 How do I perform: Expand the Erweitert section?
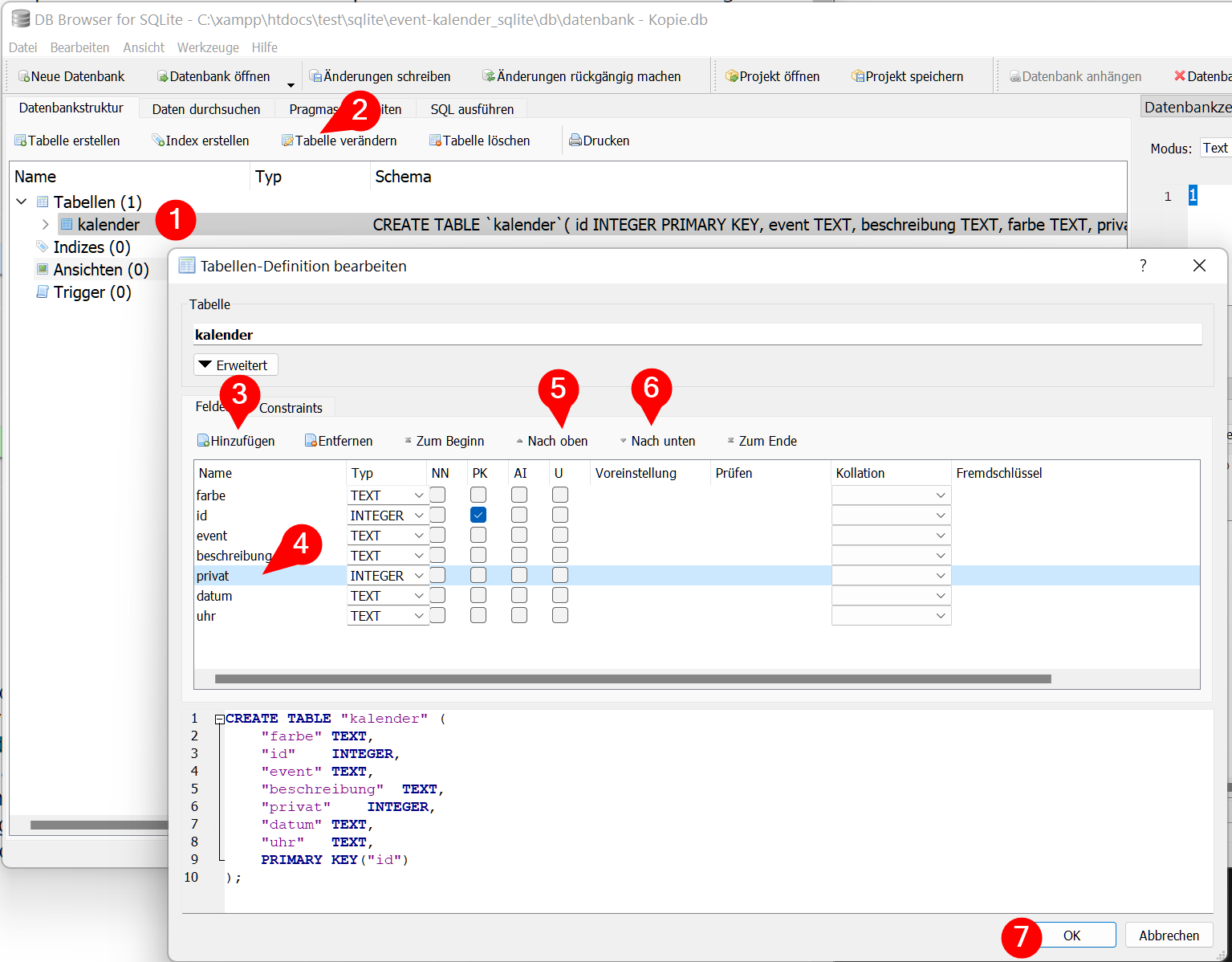(x=235, y=365)
